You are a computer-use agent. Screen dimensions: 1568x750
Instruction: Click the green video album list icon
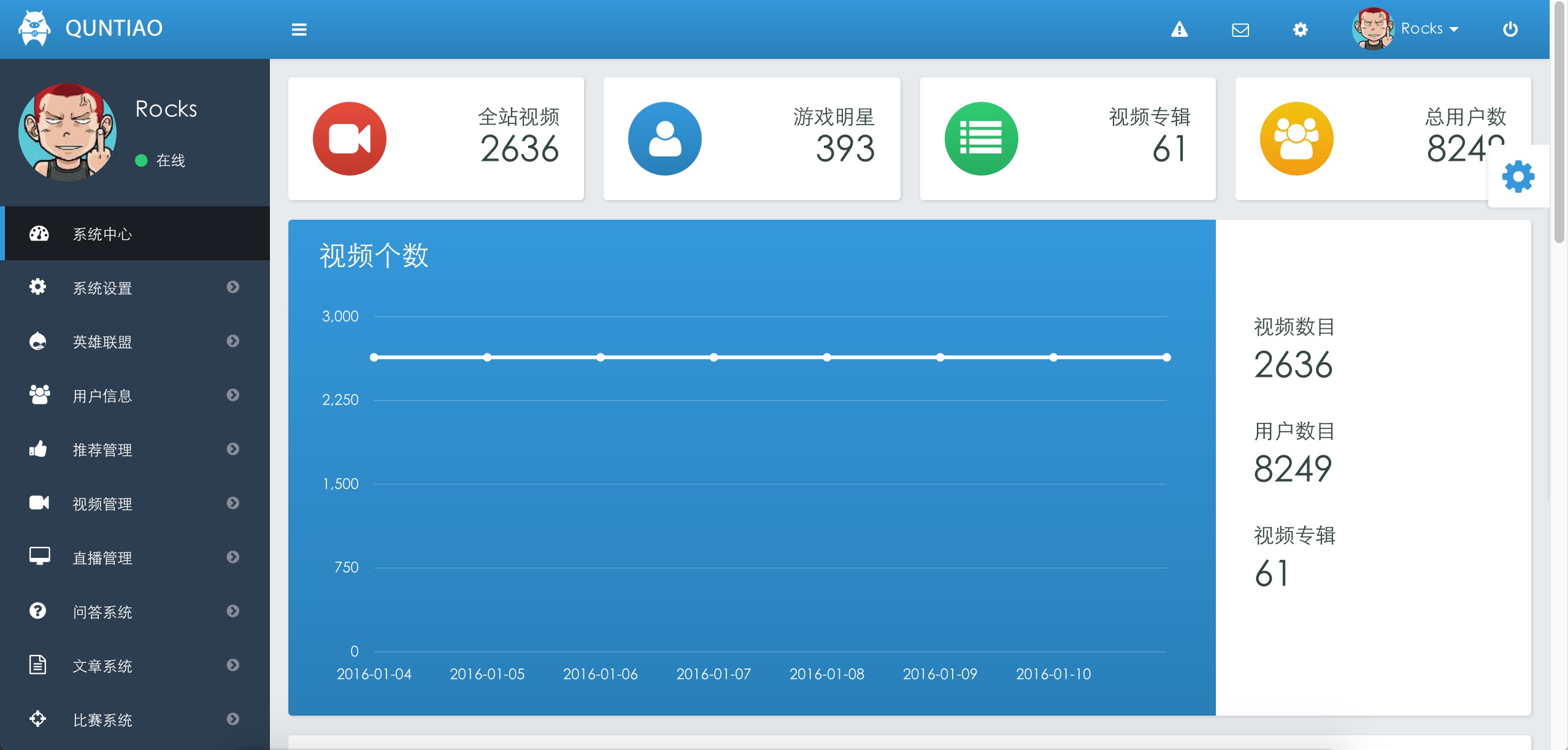click(x=980, y=139)
